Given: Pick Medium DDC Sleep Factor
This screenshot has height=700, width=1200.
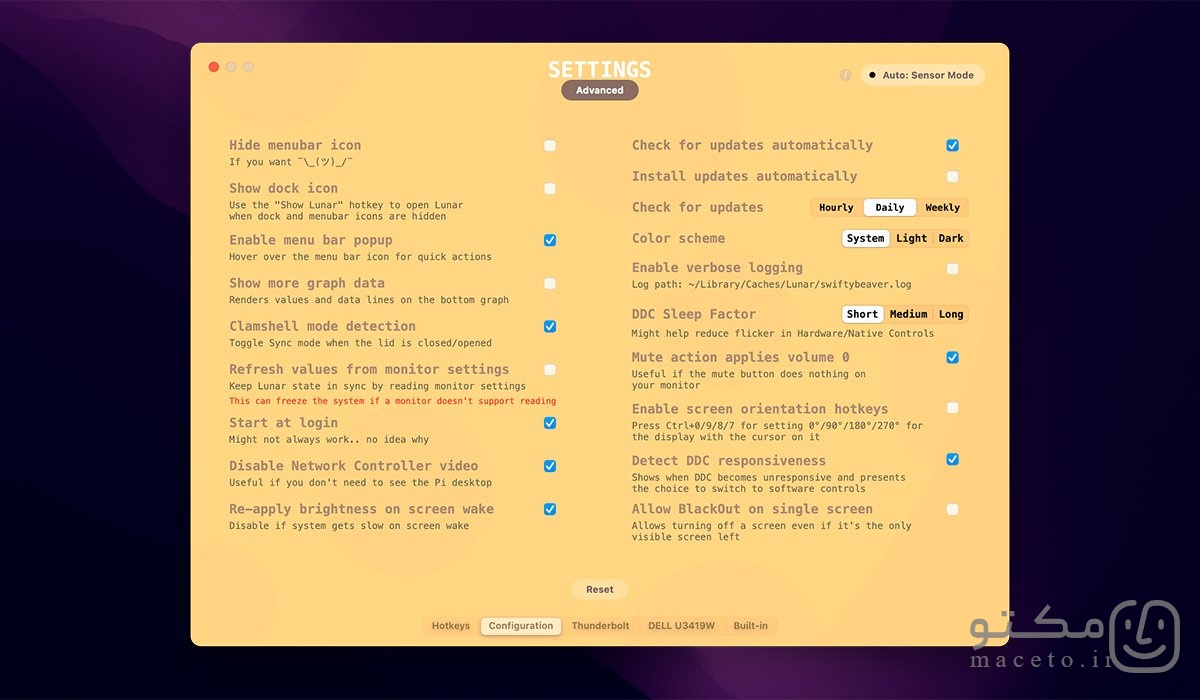Looking at the screenshot, I should point(908,314).
